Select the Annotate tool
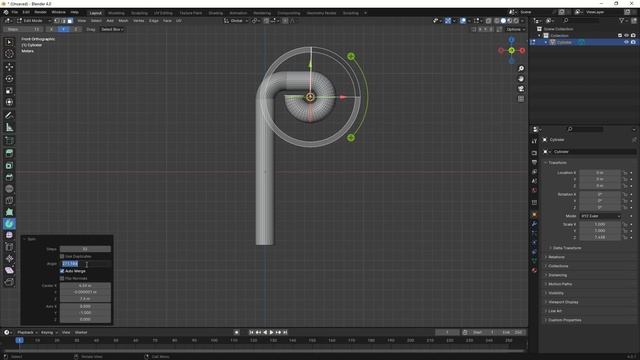This screenshot has width=640, height=360. pyautogui.click(x=9, y=116)
